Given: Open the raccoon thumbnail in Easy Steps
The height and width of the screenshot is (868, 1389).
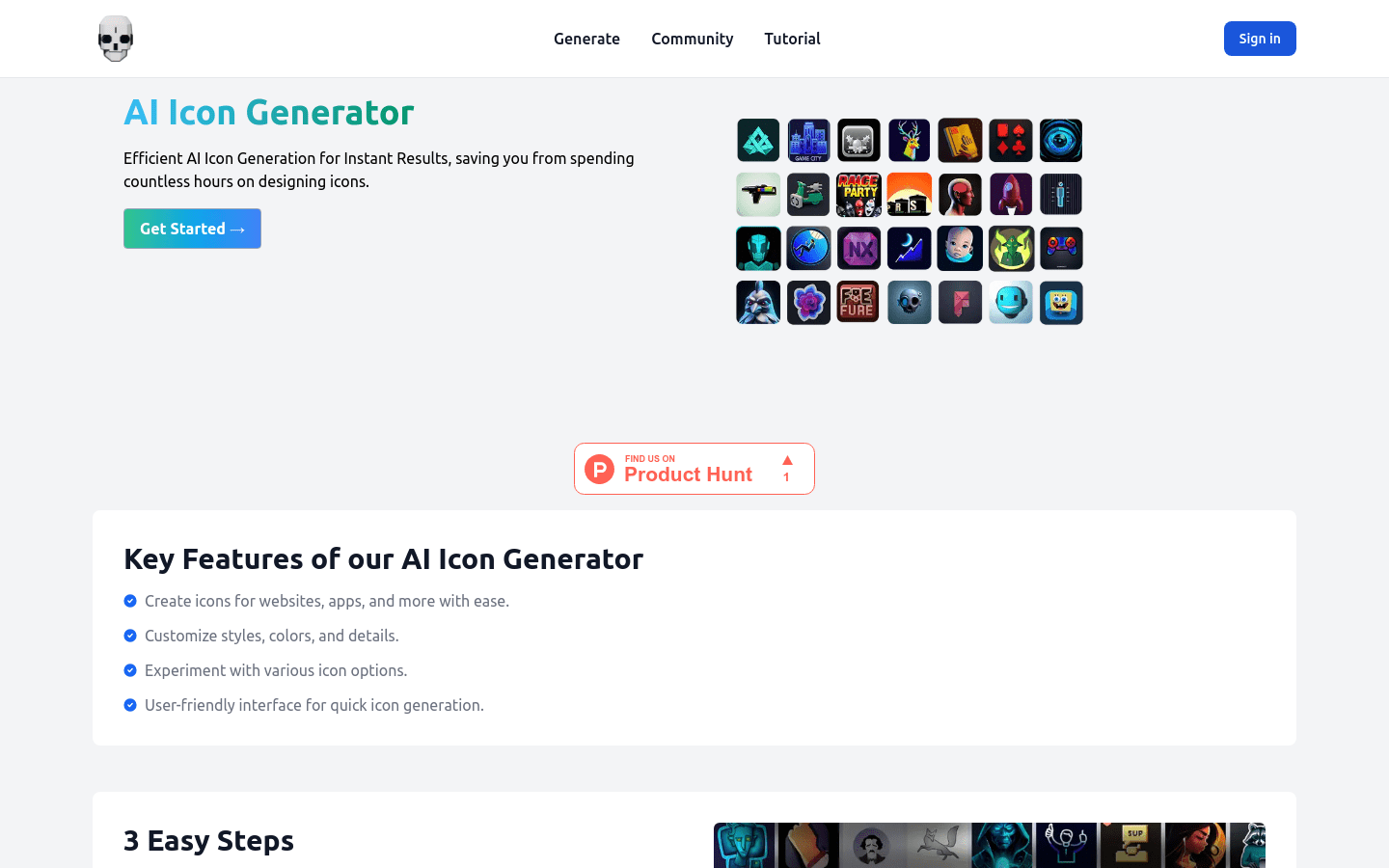Looking at the screenshot, I should (x=1247, y=845).
